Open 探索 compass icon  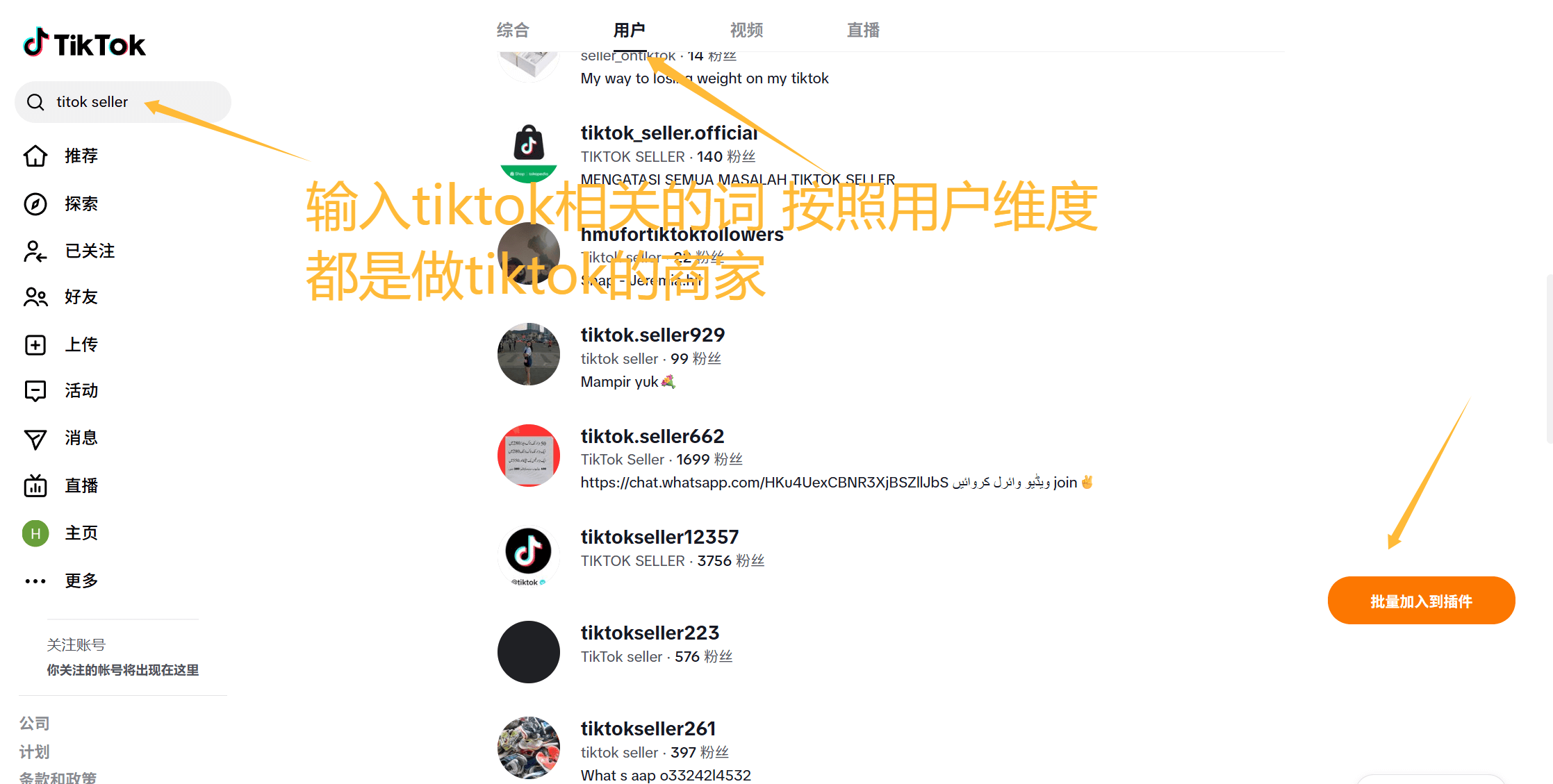(35, 204)
